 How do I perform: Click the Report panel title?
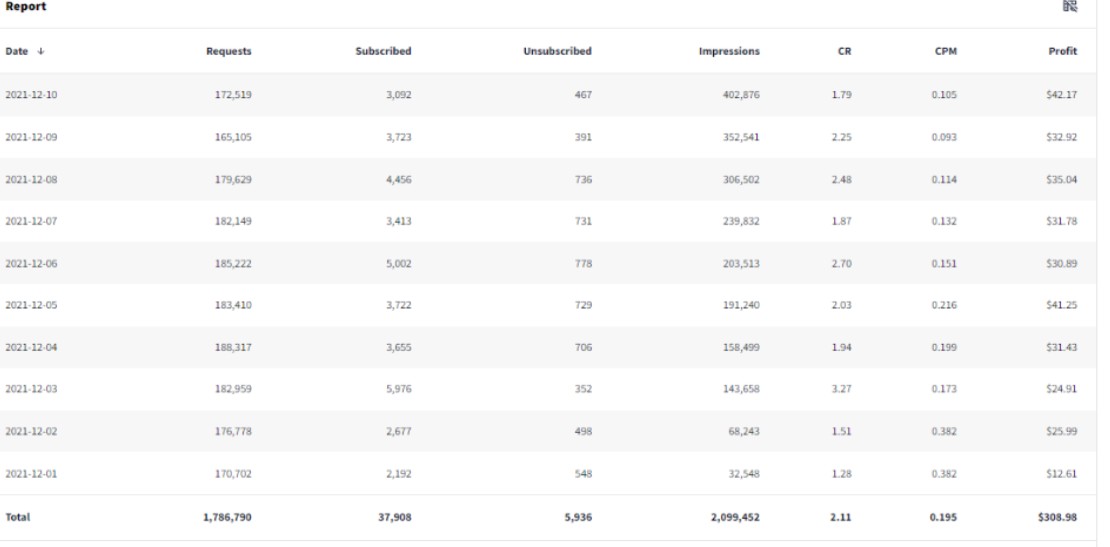tap(25, 6)
